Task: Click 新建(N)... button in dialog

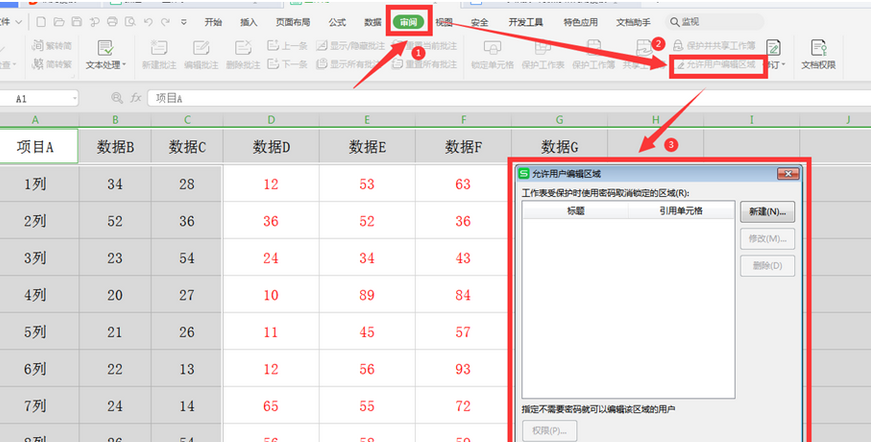Action: click(x=767, y=212)
